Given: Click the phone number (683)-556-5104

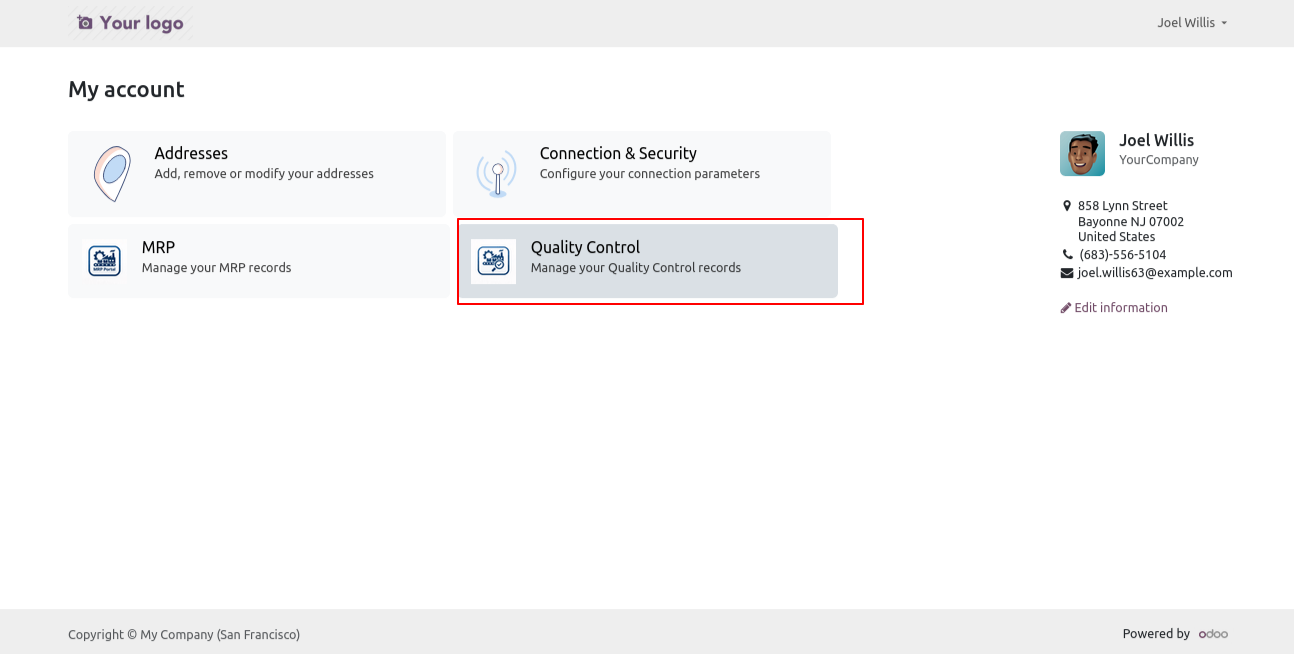Looking at the screenshot, I should click(1122, 255).
